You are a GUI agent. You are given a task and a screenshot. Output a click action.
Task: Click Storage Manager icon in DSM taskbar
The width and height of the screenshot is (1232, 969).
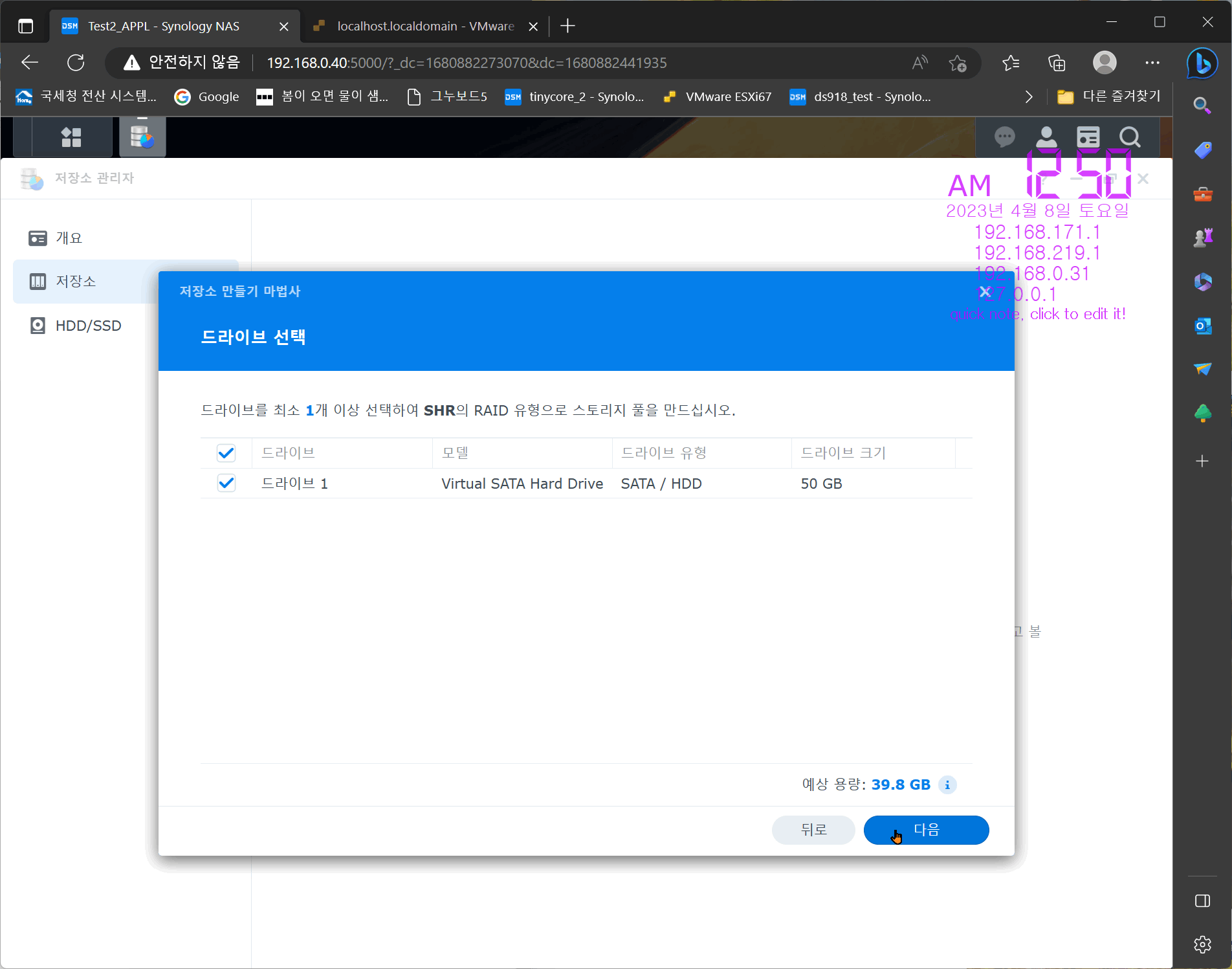pos(142,137)
